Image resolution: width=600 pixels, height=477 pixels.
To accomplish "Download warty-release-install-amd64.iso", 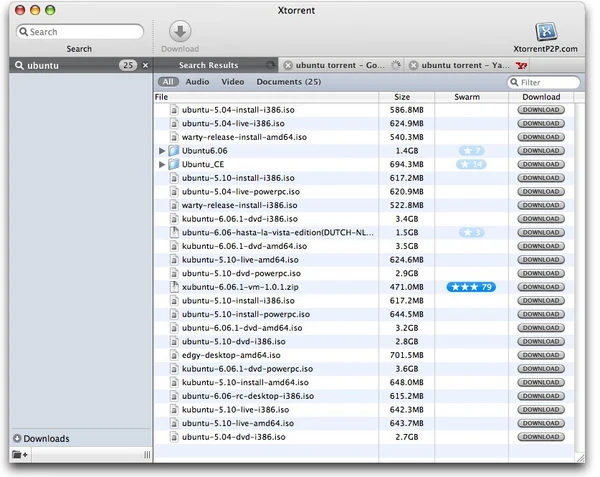I will tap(541, 137).
